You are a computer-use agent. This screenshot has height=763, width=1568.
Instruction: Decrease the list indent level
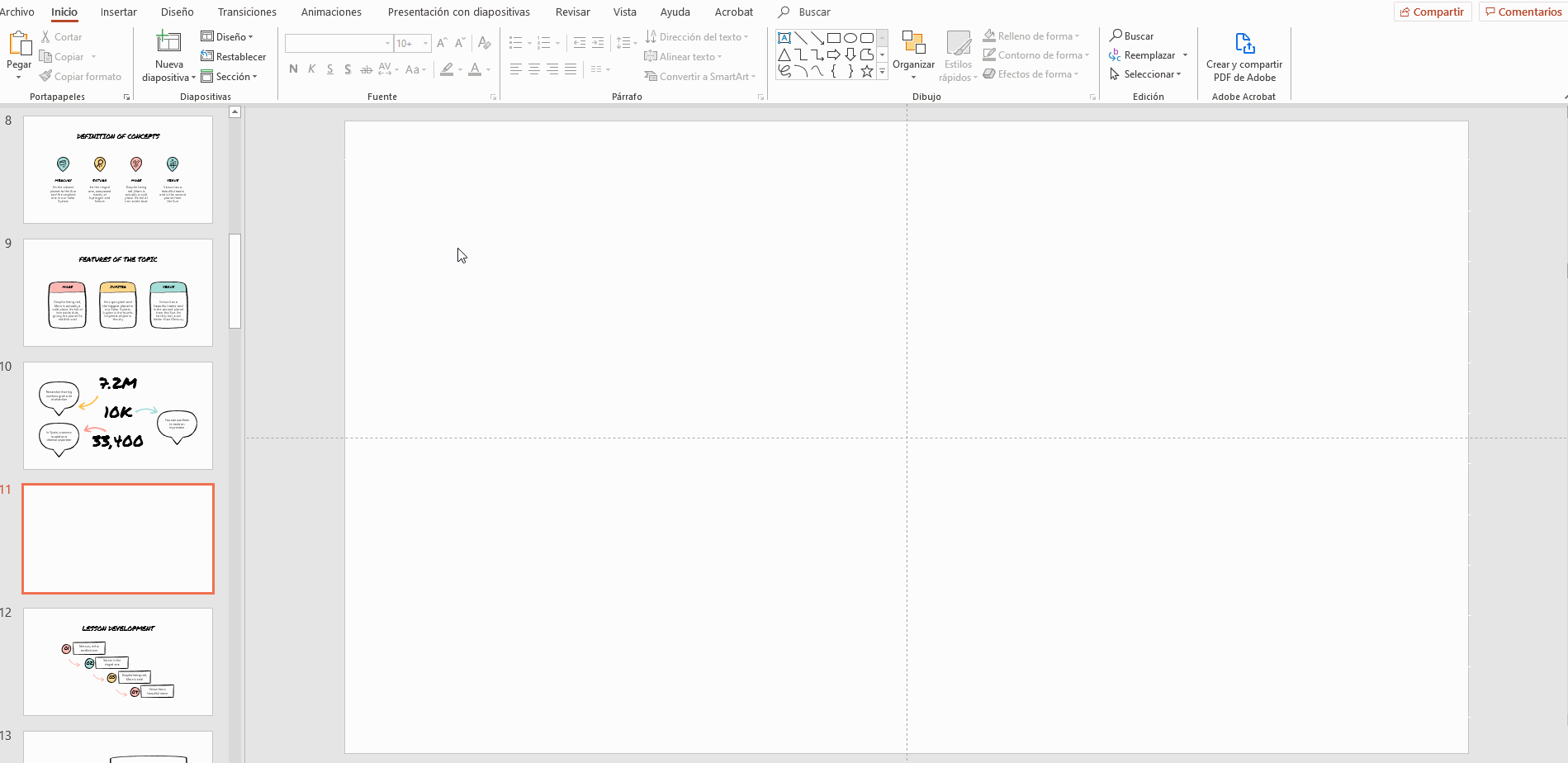click(579, 43)
